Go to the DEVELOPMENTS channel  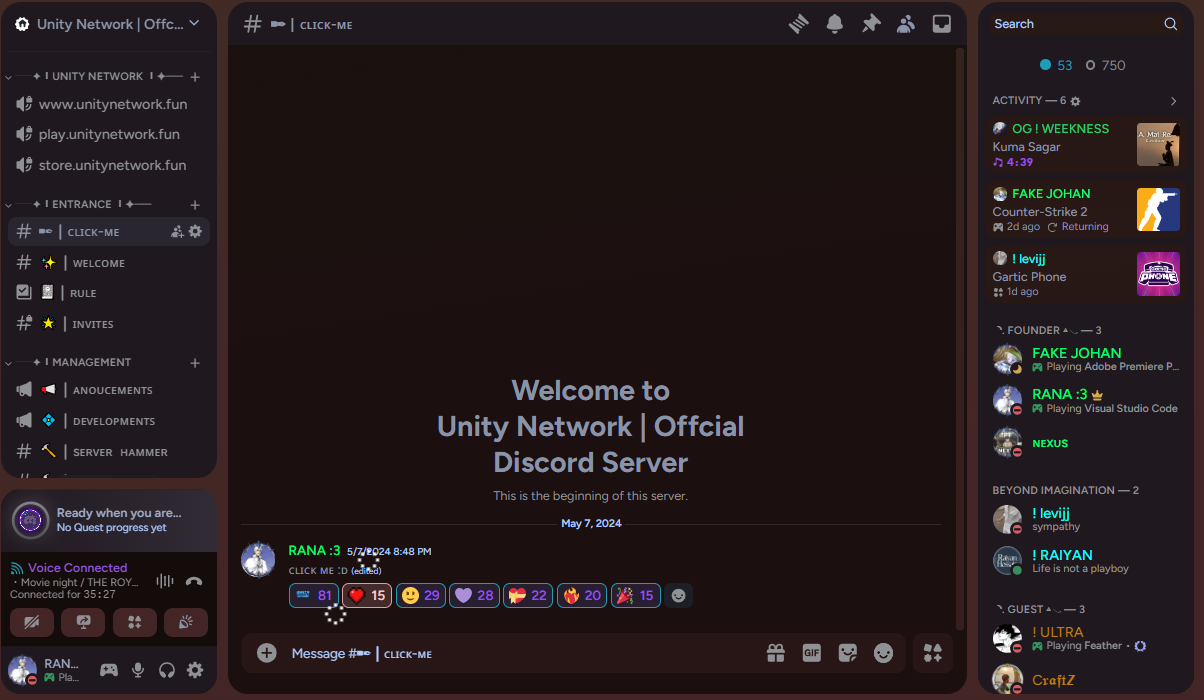pos(109,421)
